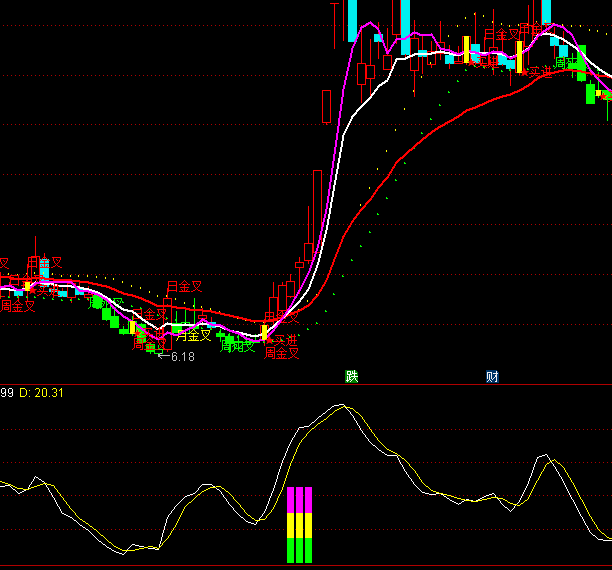Click the 日金叉 label near top right
This screenshot has width=612, height=570.
tap(501, 34)
